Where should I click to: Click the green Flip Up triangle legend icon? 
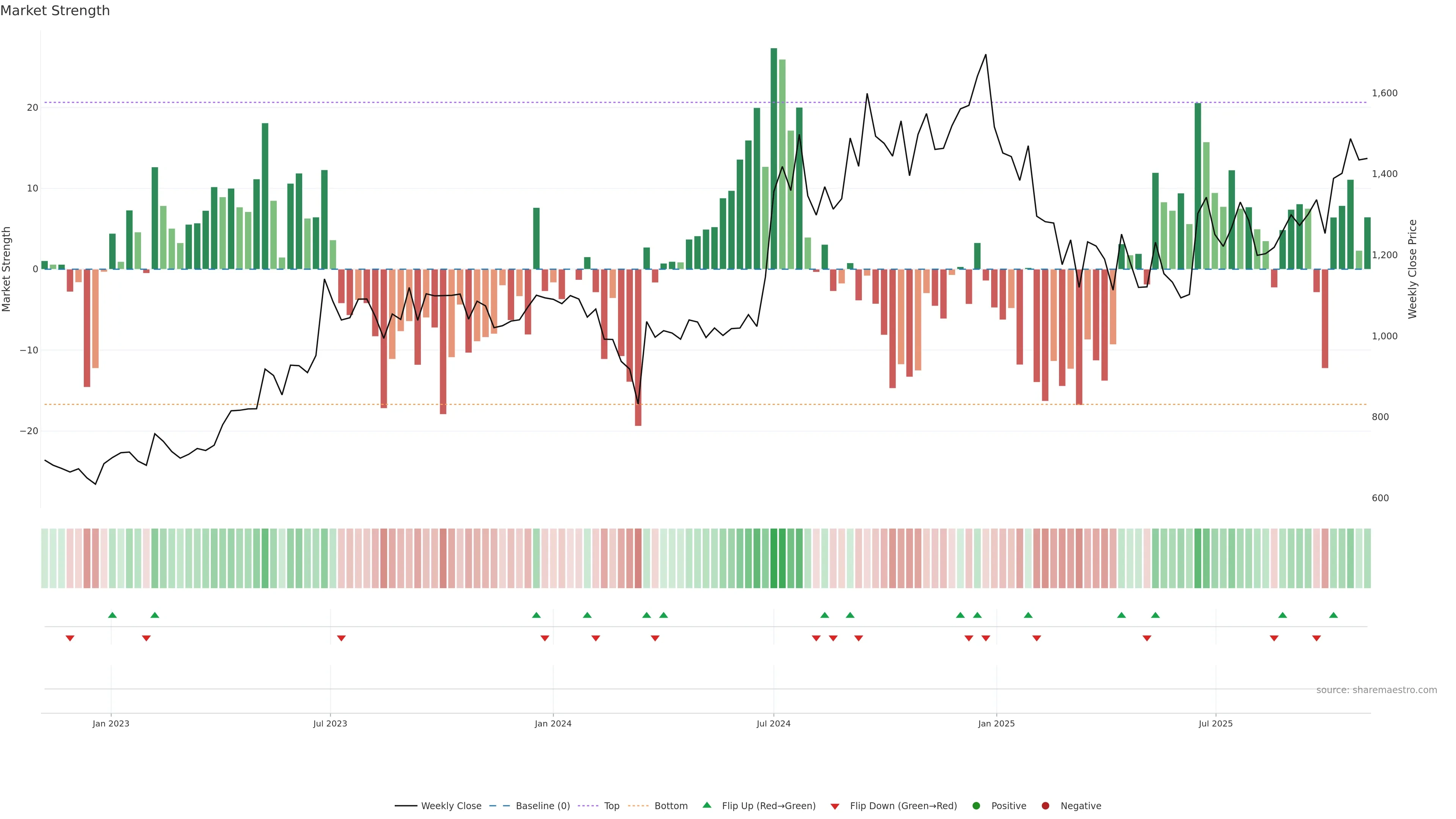[x=706, y=805]
